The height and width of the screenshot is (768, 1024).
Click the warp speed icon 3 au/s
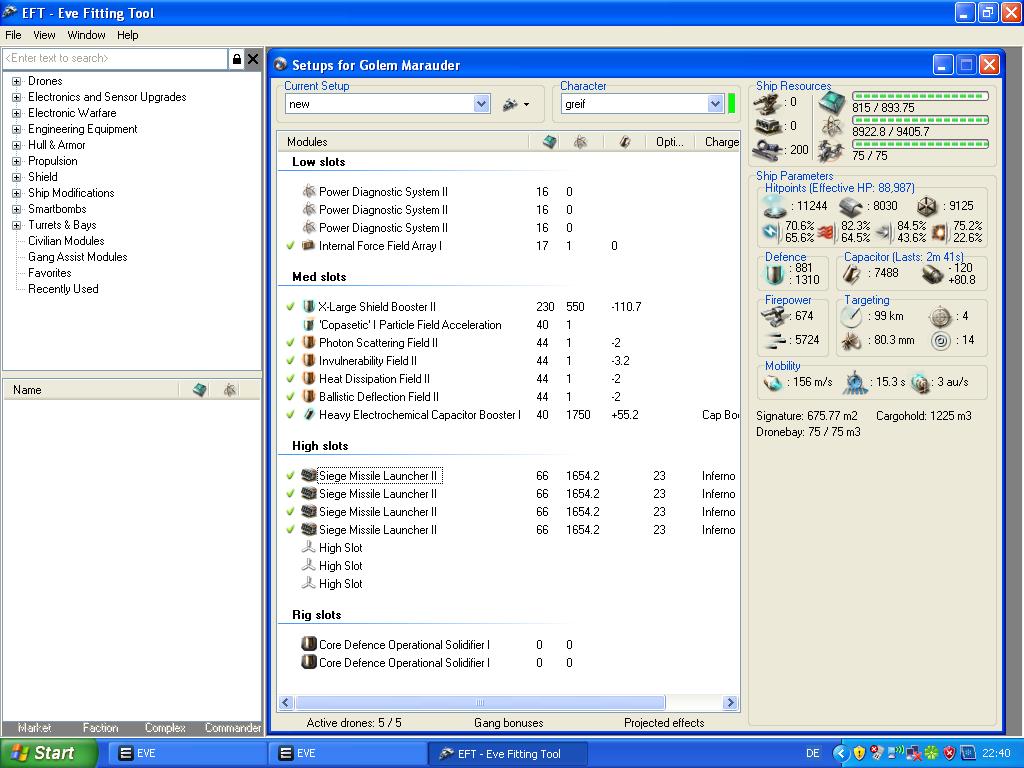coord(920,383)
